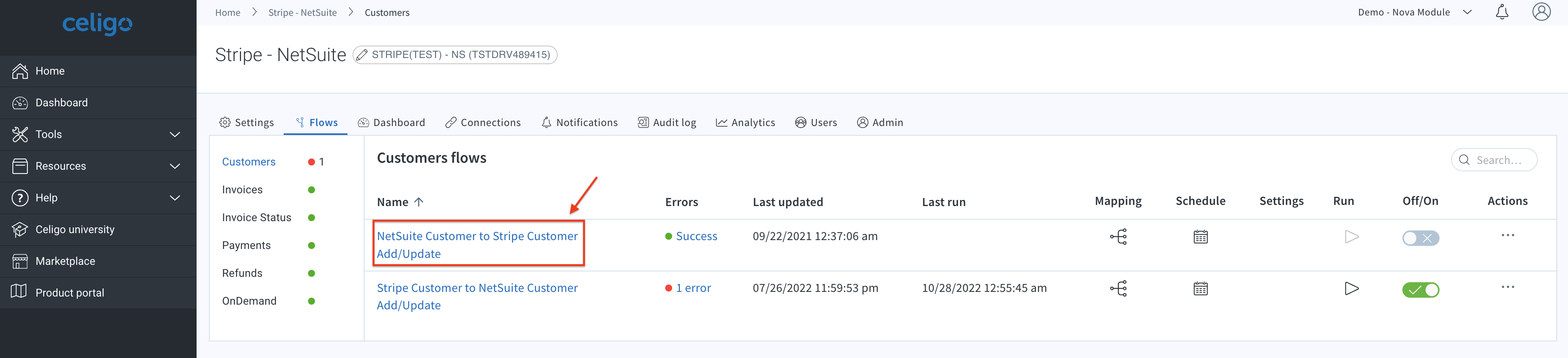The width and height of the screenshot is (1568, 358).
Task: Open the notifications bell icon
Action: point(1502,12)
